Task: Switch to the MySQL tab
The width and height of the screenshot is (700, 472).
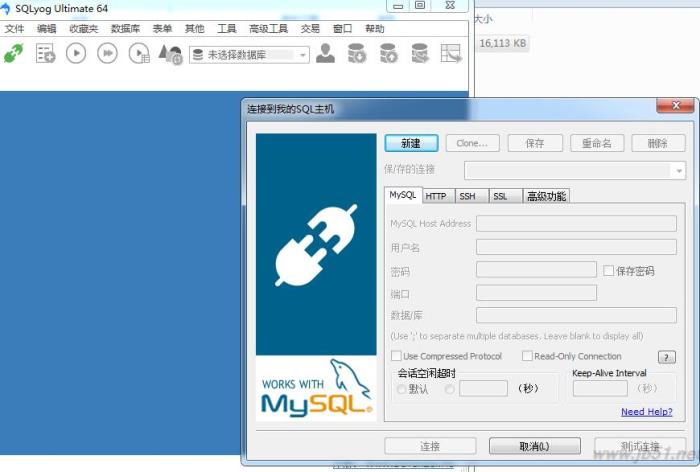Action: click(403, 195)
